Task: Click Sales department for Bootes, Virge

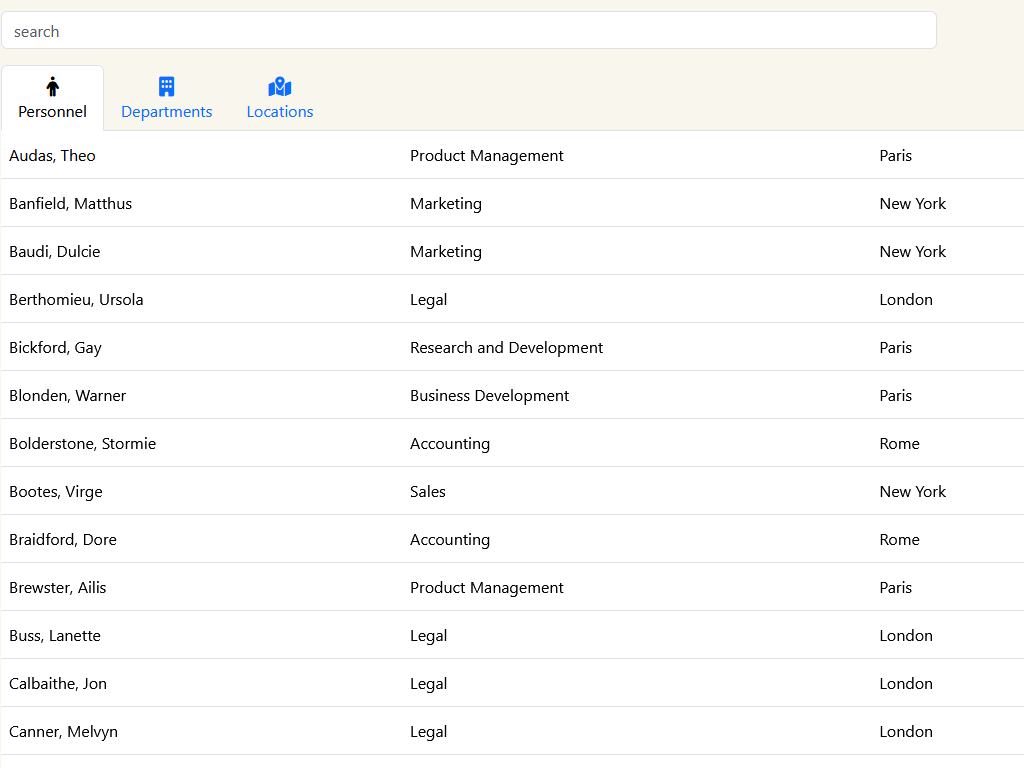Action: [428, 492]
